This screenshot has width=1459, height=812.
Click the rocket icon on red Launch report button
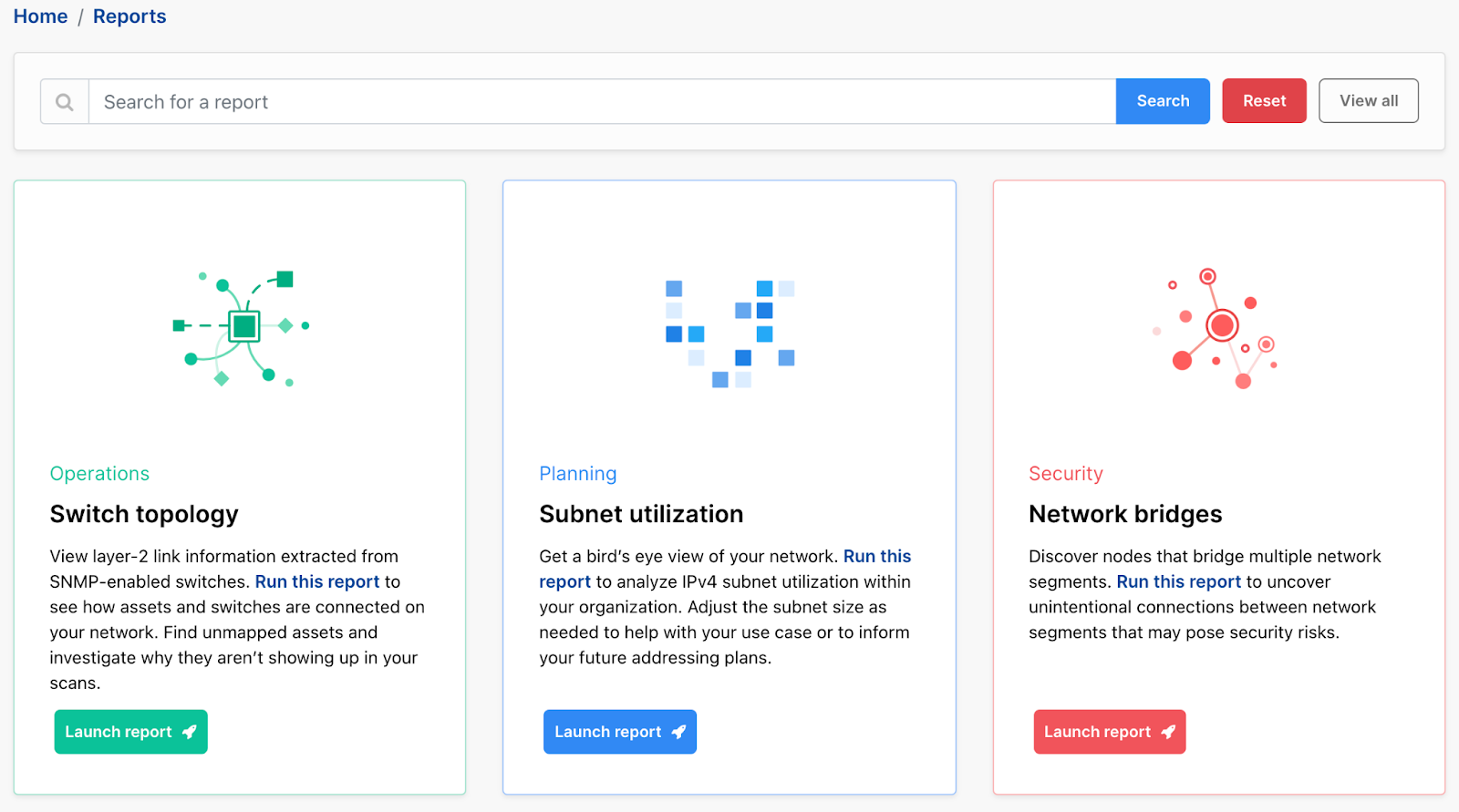point(1168,731)
